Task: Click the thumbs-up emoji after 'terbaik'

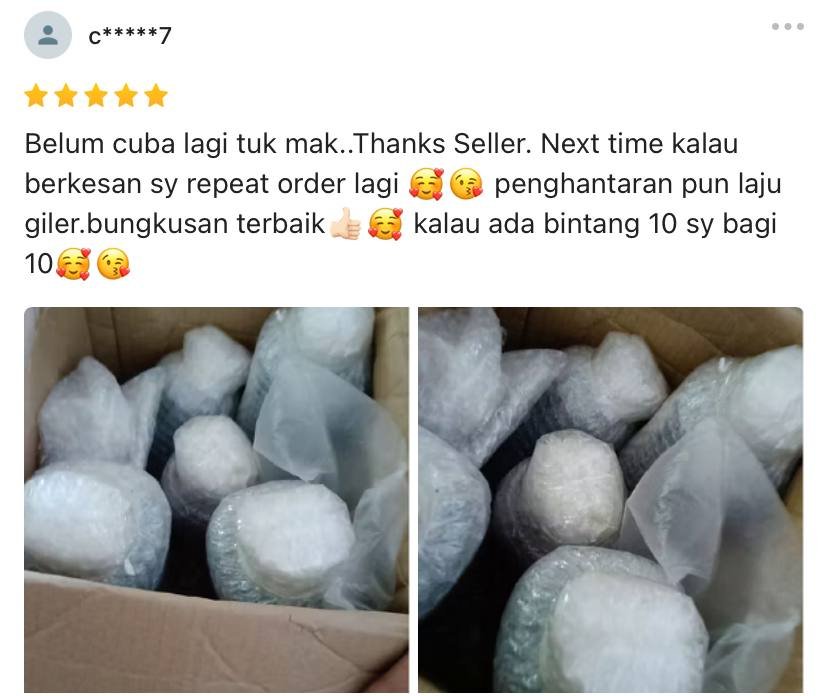Action: (x=345, y=224)
